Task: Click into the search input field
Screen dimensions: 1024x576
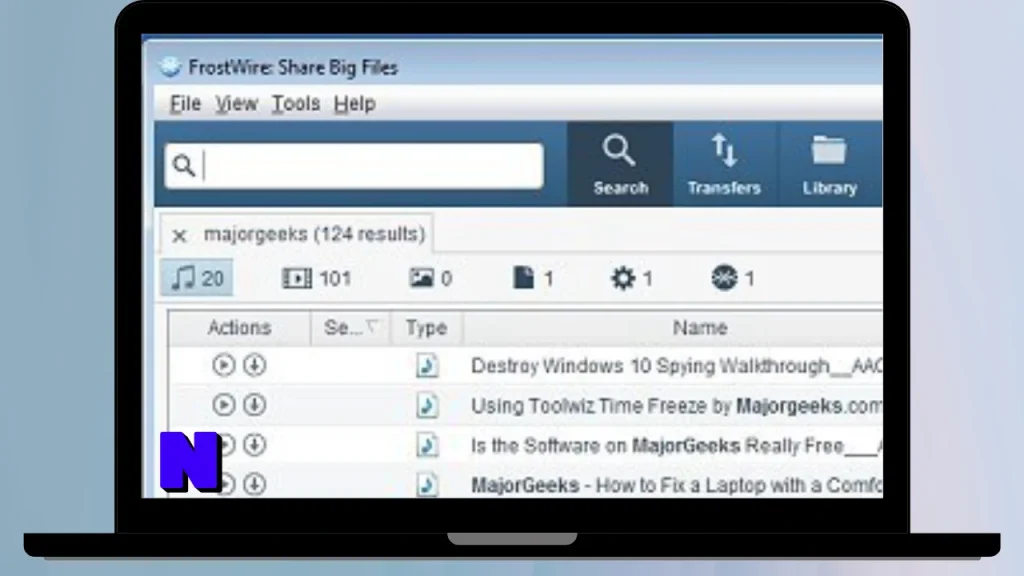Action: click(355, 166)
